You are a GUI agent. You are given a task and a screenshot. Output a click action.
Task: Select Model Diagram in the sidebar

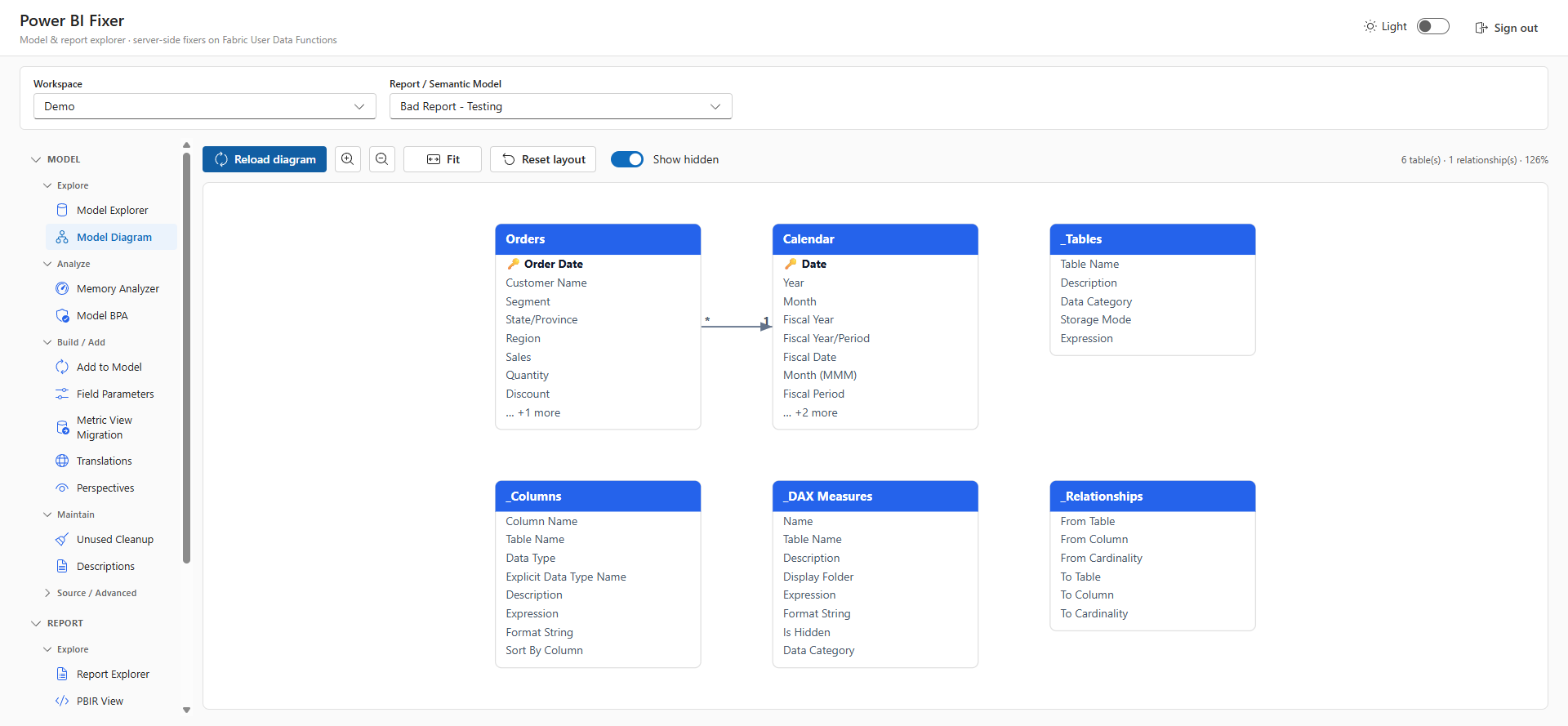[x=111, y=237]
